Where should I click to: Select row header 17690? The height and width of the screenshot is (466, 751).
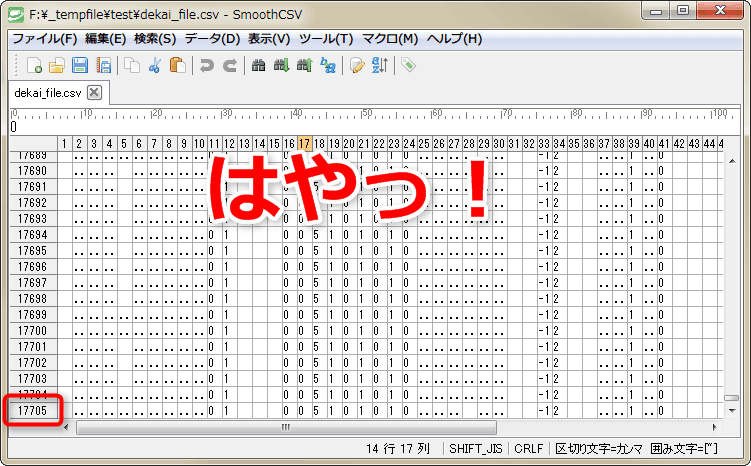coord(33,171)
